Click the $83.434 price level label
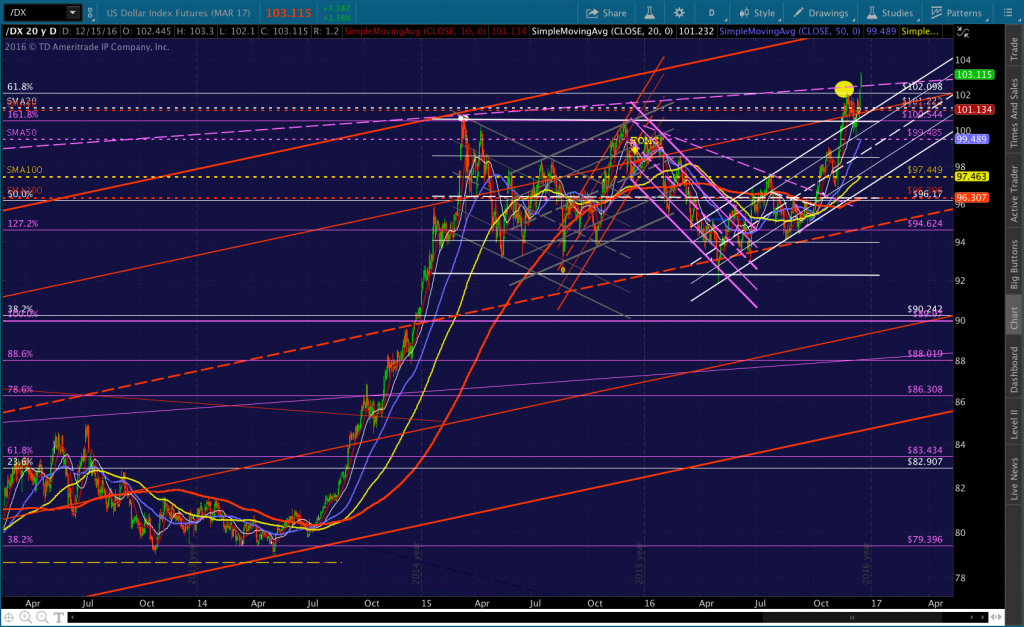The height and width of the screenshot is (627, 1024). pyautogui.click(x=925, y=450)
